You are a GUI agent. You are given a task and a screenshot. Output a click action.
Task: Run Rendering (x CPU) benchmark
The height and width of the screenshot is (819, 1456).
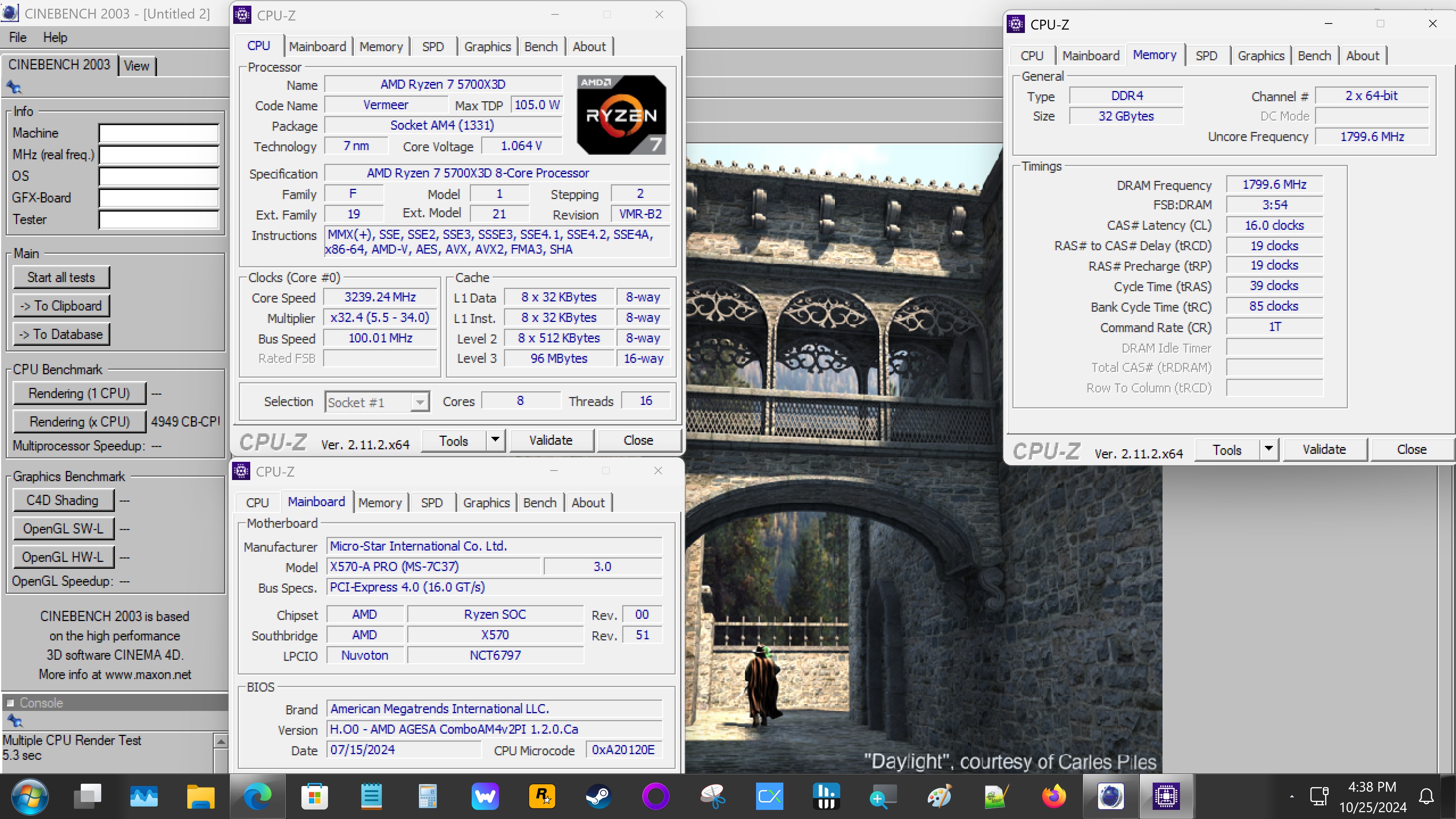click(79, 422)
